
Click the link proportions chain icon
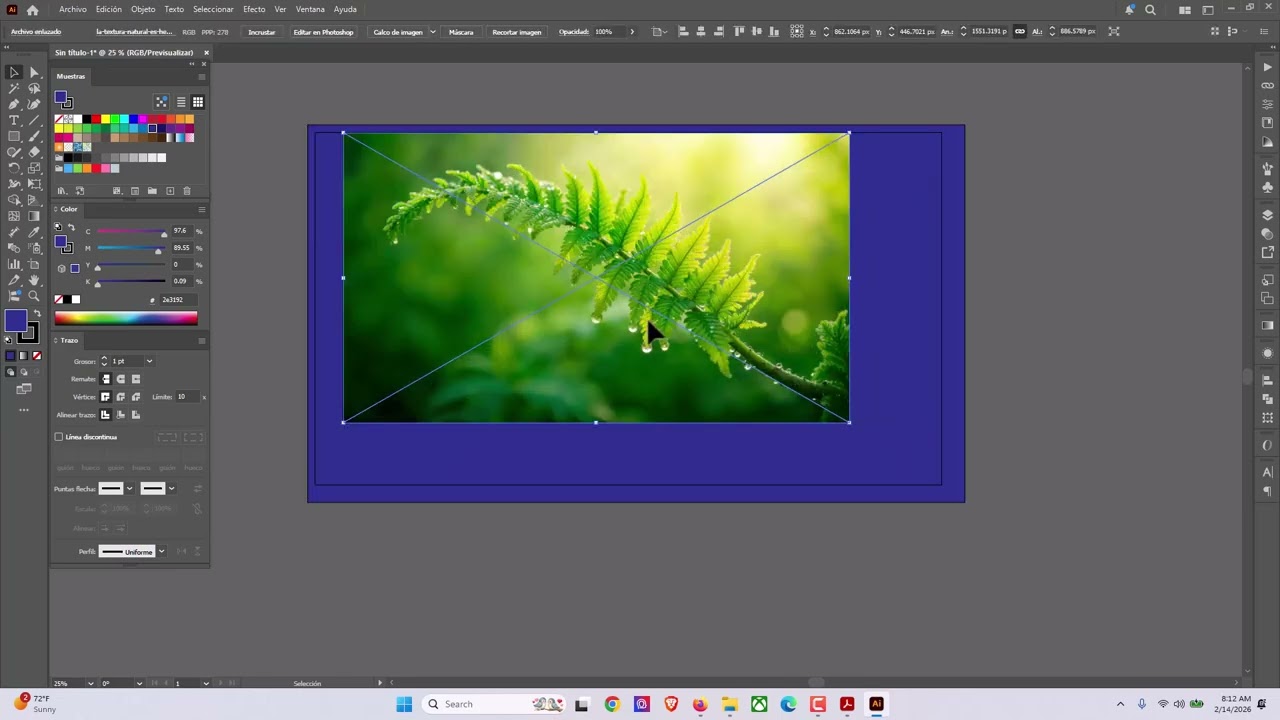(1019, 31)
